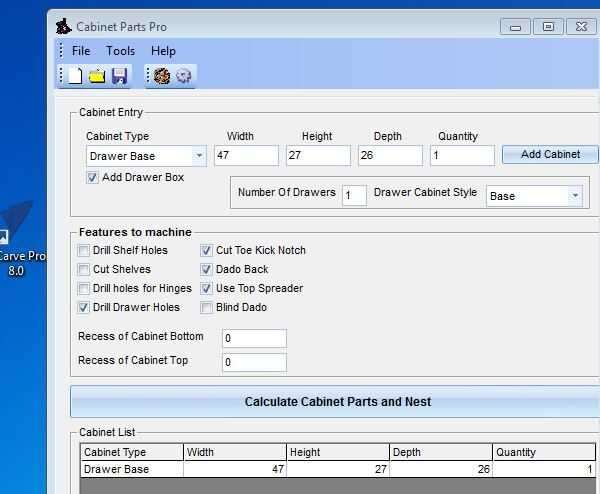Enable Blind Dado checkbox
This screenshot has height=494, width=600.
[206, 307]
